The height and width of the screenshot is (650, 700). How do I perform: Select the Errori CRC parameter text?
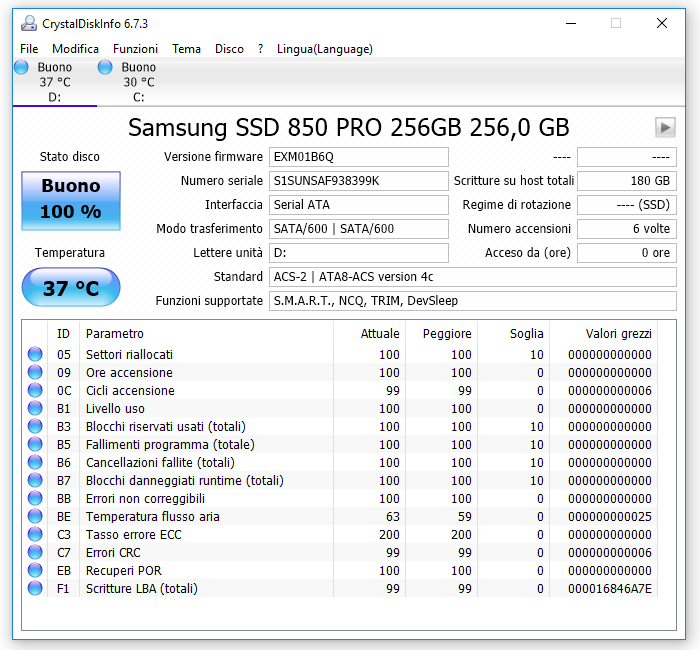113,553
